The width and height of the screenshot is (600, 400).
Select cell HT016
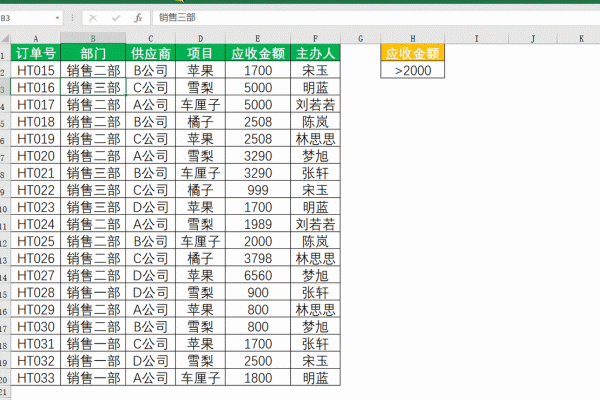point(36,87)
